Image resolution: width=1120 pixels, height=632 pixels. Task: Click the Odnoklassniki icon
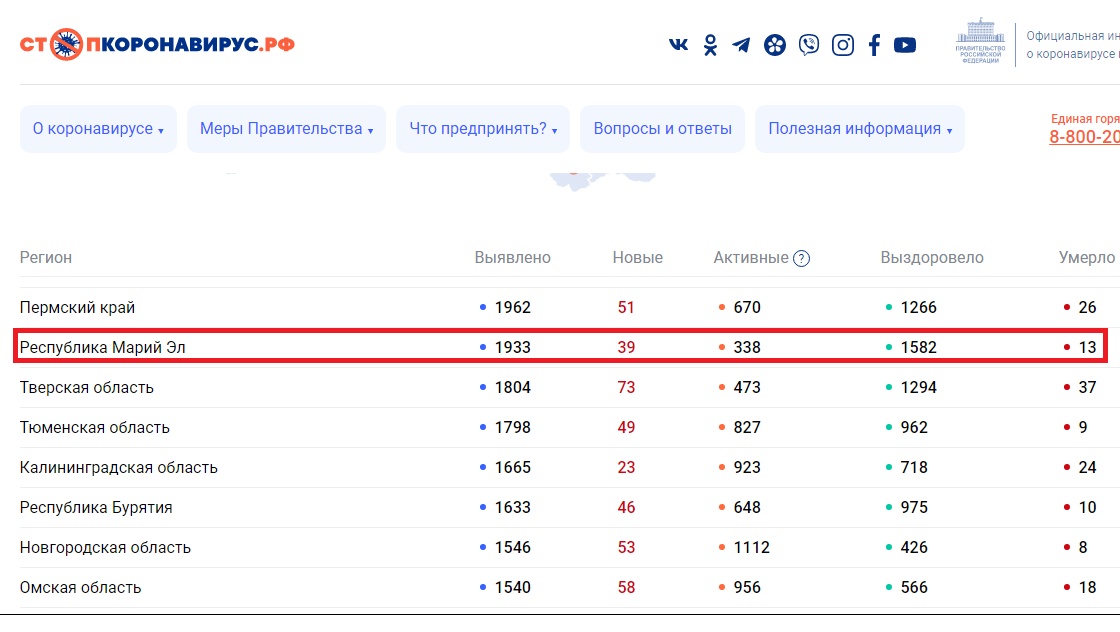(x=710, y=45)
